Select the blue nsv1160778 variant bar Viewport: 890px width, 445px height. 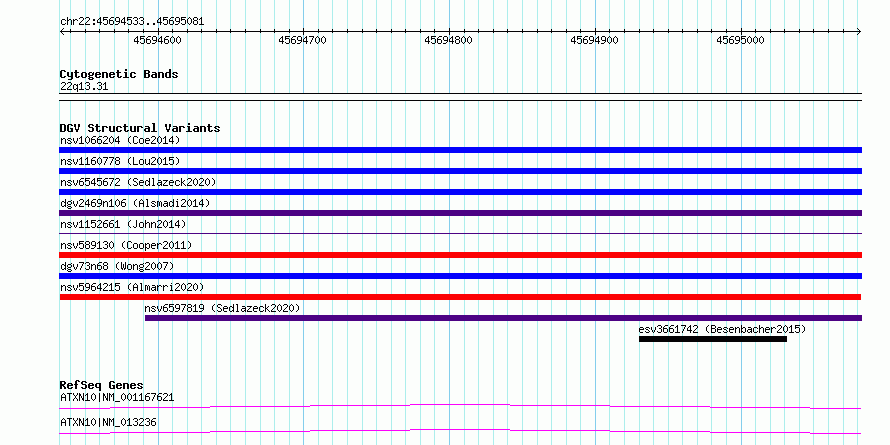pos(460,171)
